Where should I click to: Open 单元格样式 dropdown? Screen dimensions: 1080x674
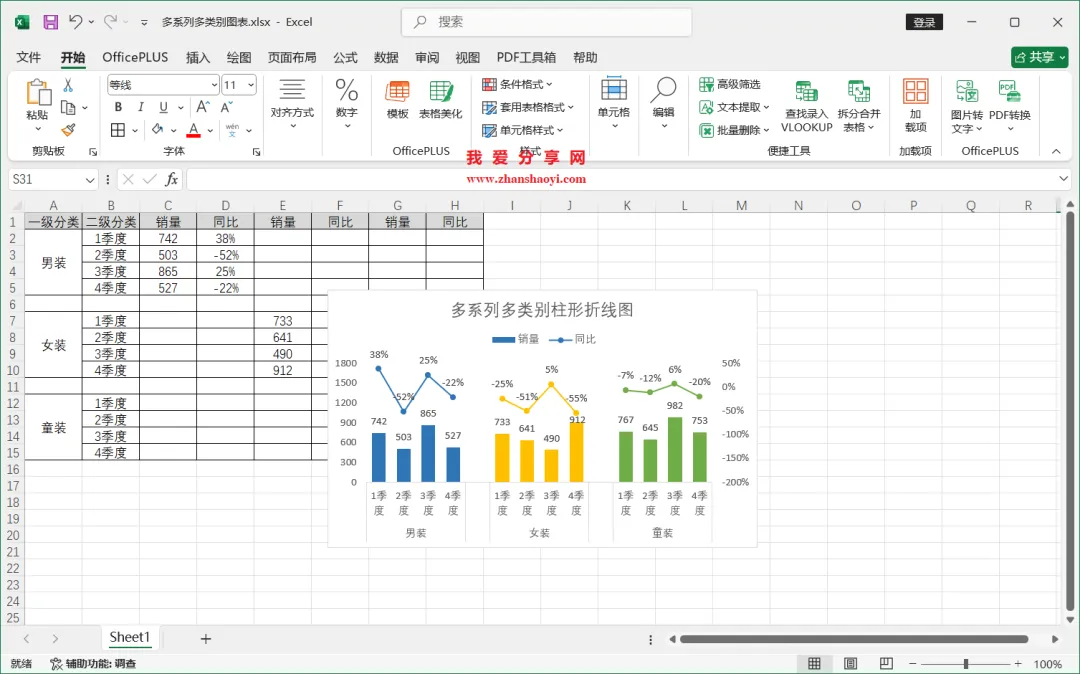click(523, 129)
